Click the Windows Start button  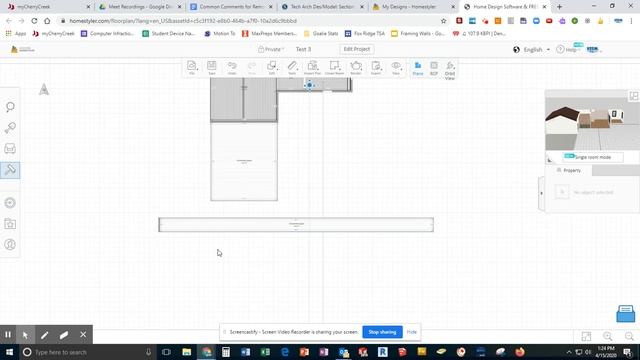9,352
